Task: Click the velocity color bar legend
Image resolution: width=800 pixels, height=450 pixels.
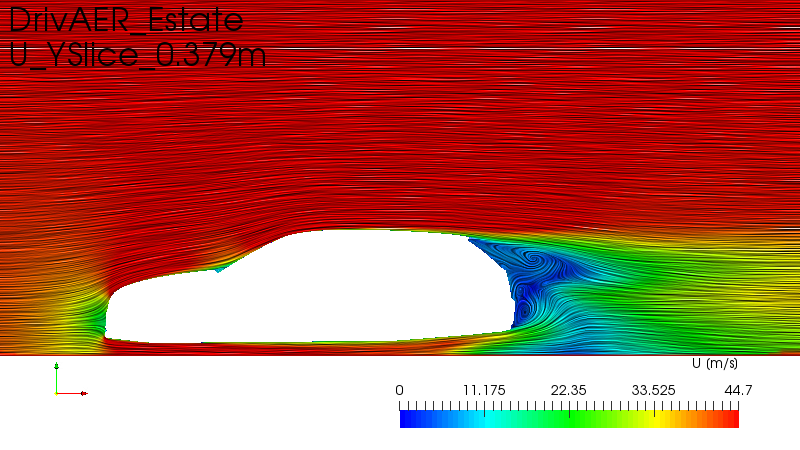Action: (x=569, y=419)
